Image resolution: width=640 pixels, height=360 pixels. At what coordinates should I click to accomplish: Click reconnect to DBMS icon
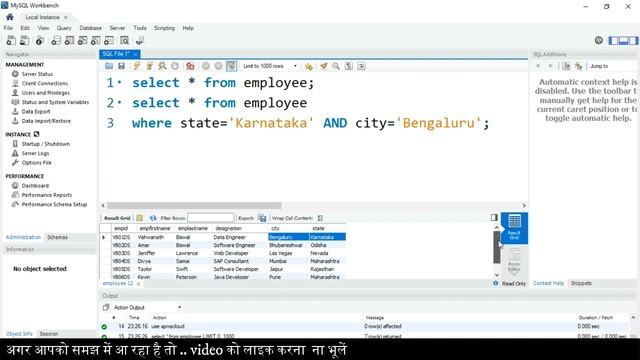tap(140, 40)
